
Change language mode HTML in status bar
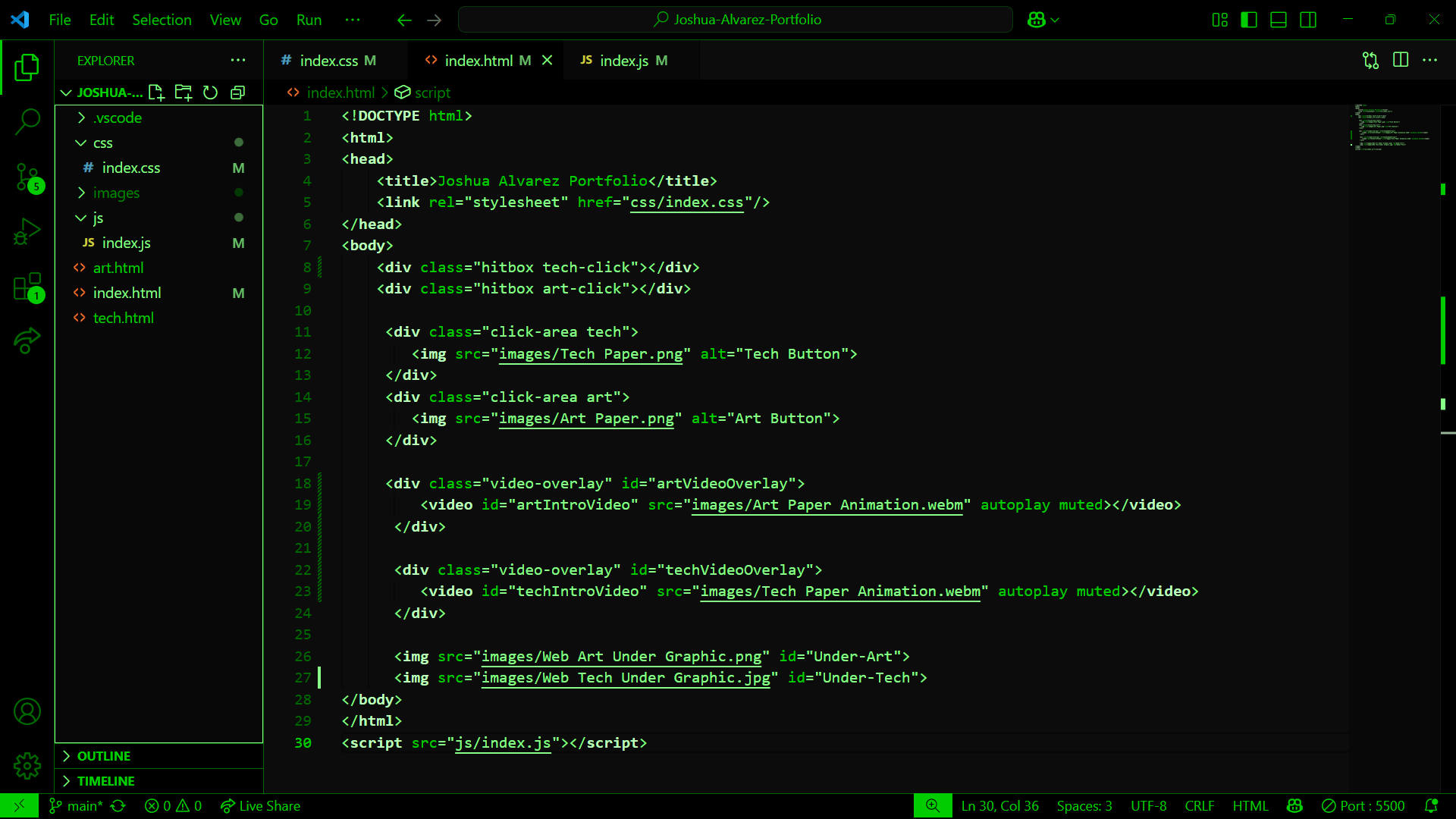click(x=1250, y=806)
